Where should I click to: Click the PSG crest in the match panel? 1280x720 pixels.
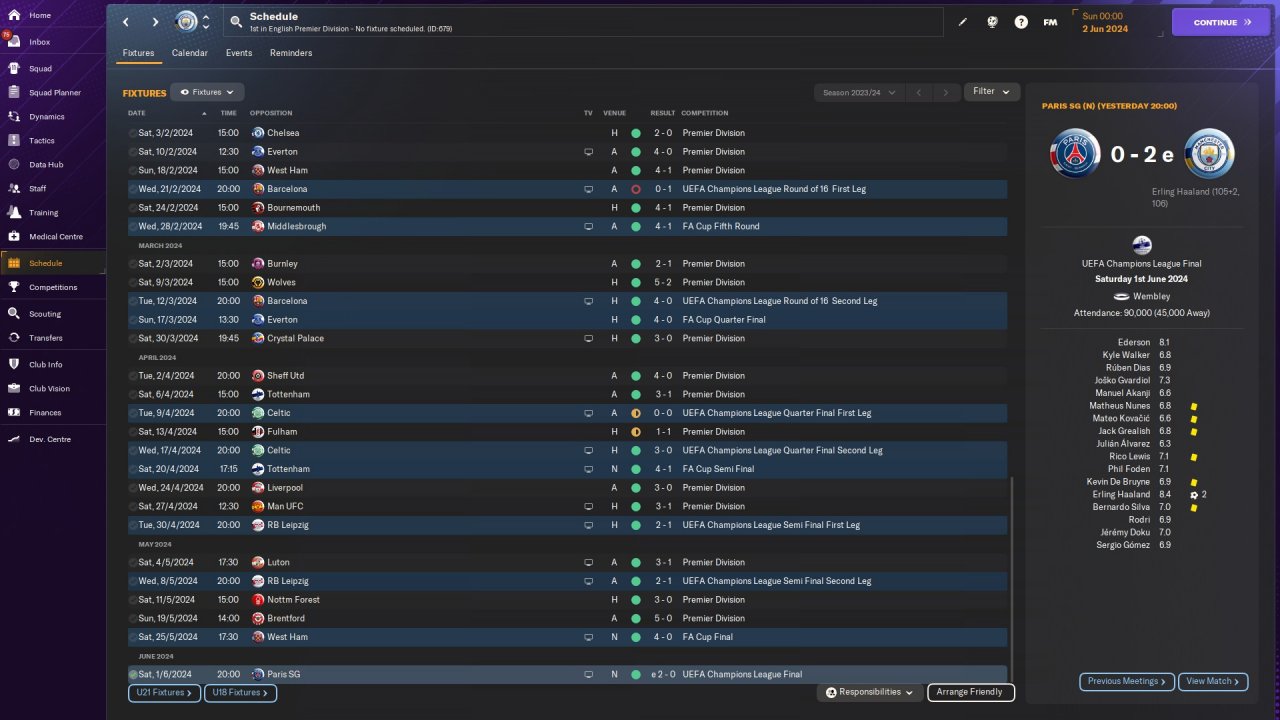pos(1075,154)
